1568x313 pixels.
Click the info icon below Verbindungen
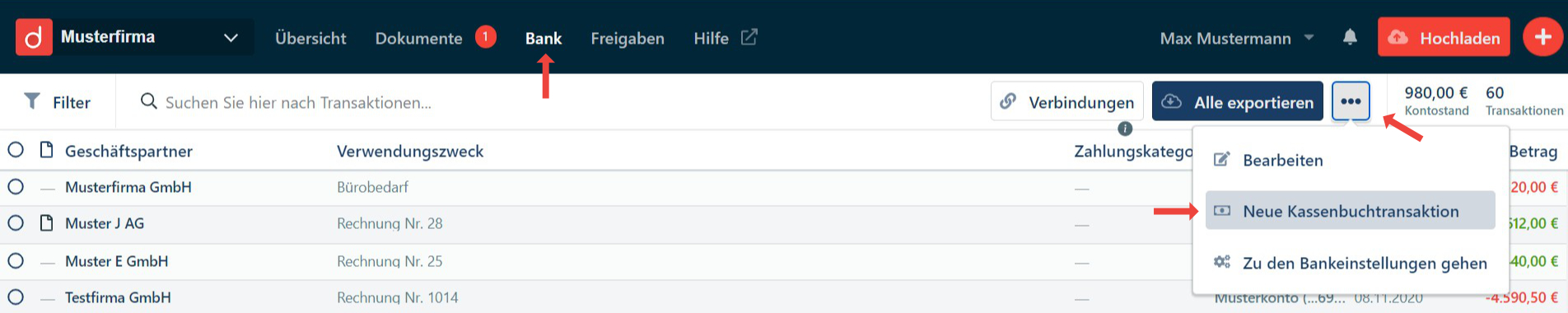(x=1125, y=128)
